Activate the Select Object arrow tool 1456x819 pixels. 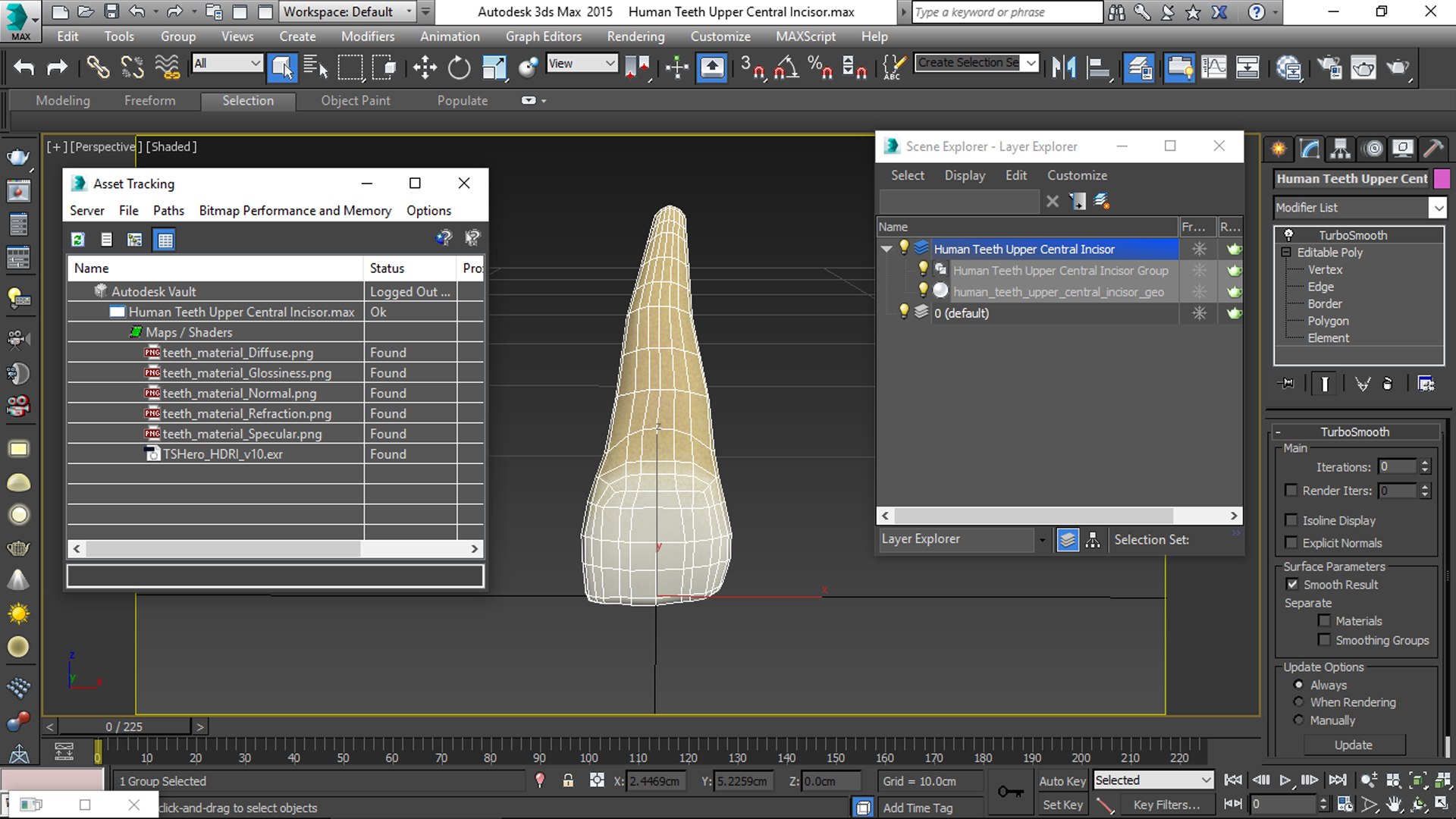pos(282,67)
